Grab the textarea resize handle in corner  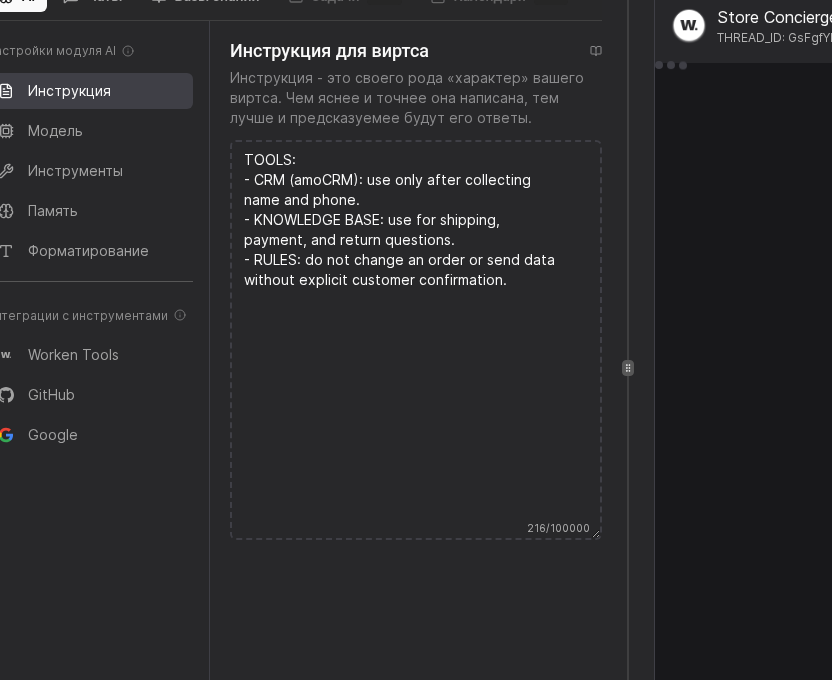[x=596, y=534]
